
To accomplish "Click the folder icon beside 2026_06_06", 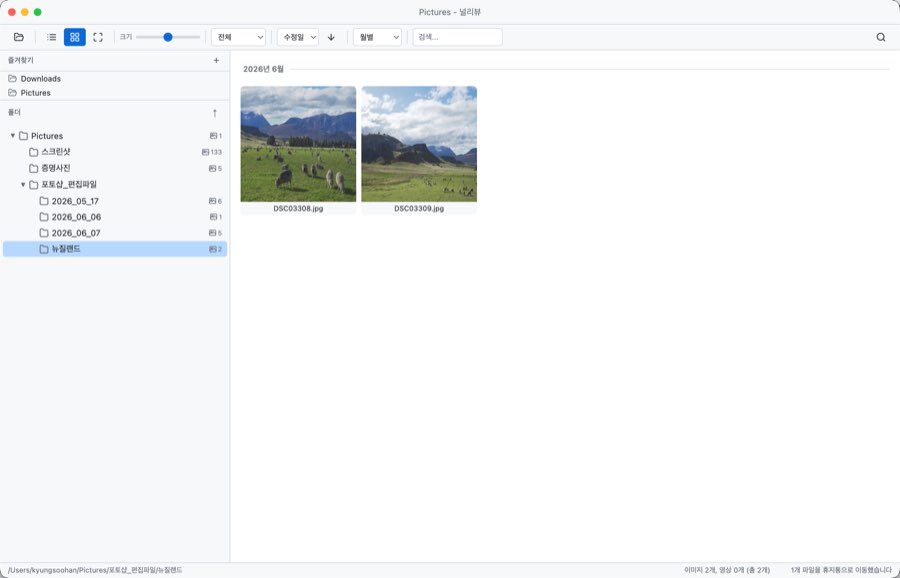I will pyautogui.click(x=44, y=217).
